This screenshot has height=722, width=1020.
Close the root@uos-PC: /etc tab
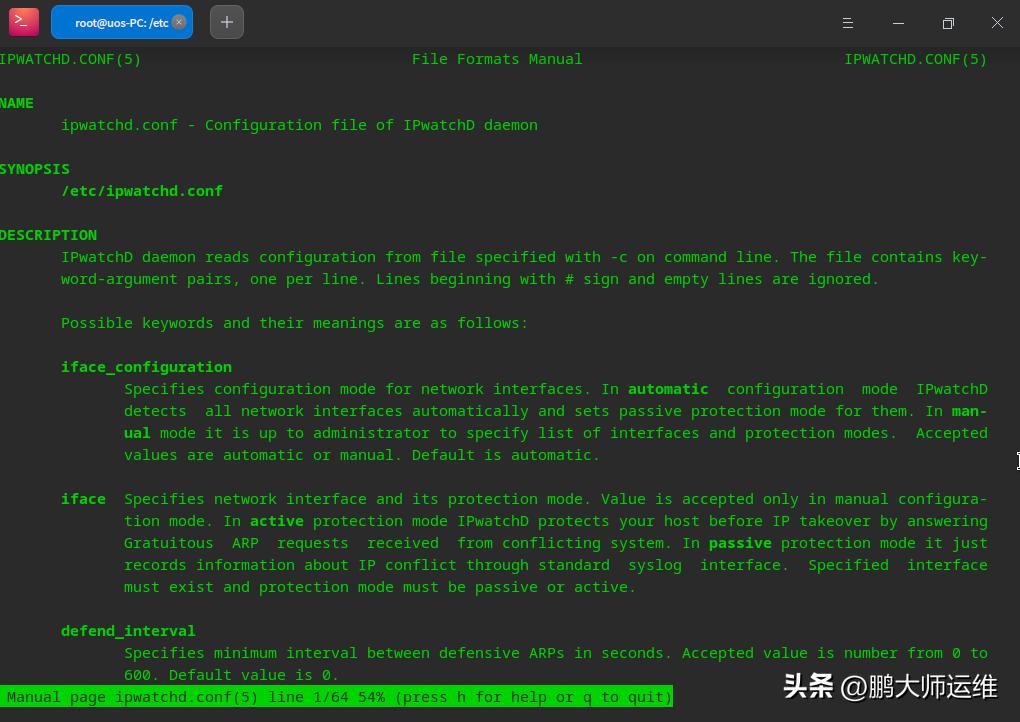coord(179,21)
